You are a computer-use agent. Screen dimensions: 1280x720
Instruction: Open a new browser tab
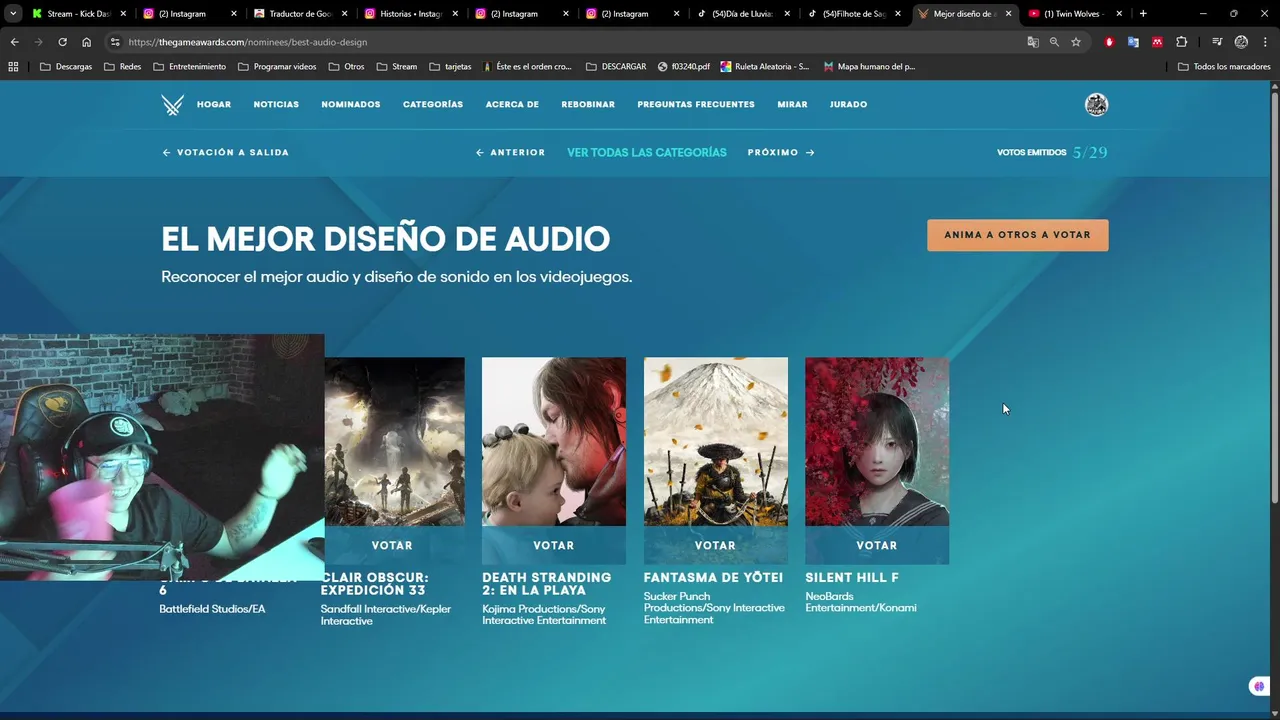1143,14
